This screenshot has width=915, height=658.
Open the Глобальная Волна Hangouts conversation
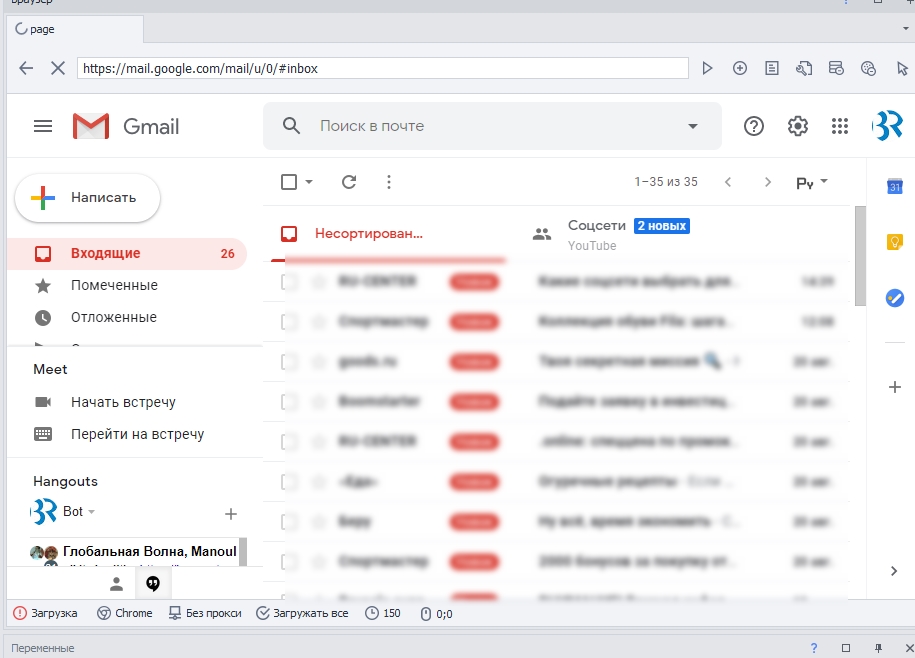point(134,551)
